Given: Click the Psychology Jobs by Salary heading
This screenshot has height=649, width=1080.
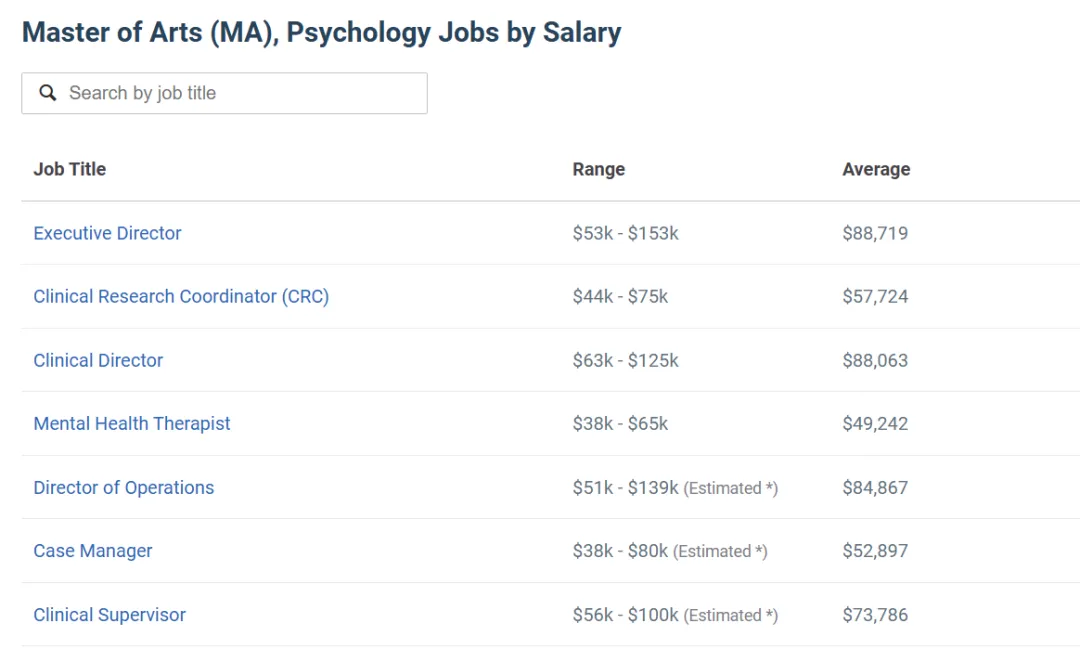Looking at the screenshot, I should click(322, 32).
